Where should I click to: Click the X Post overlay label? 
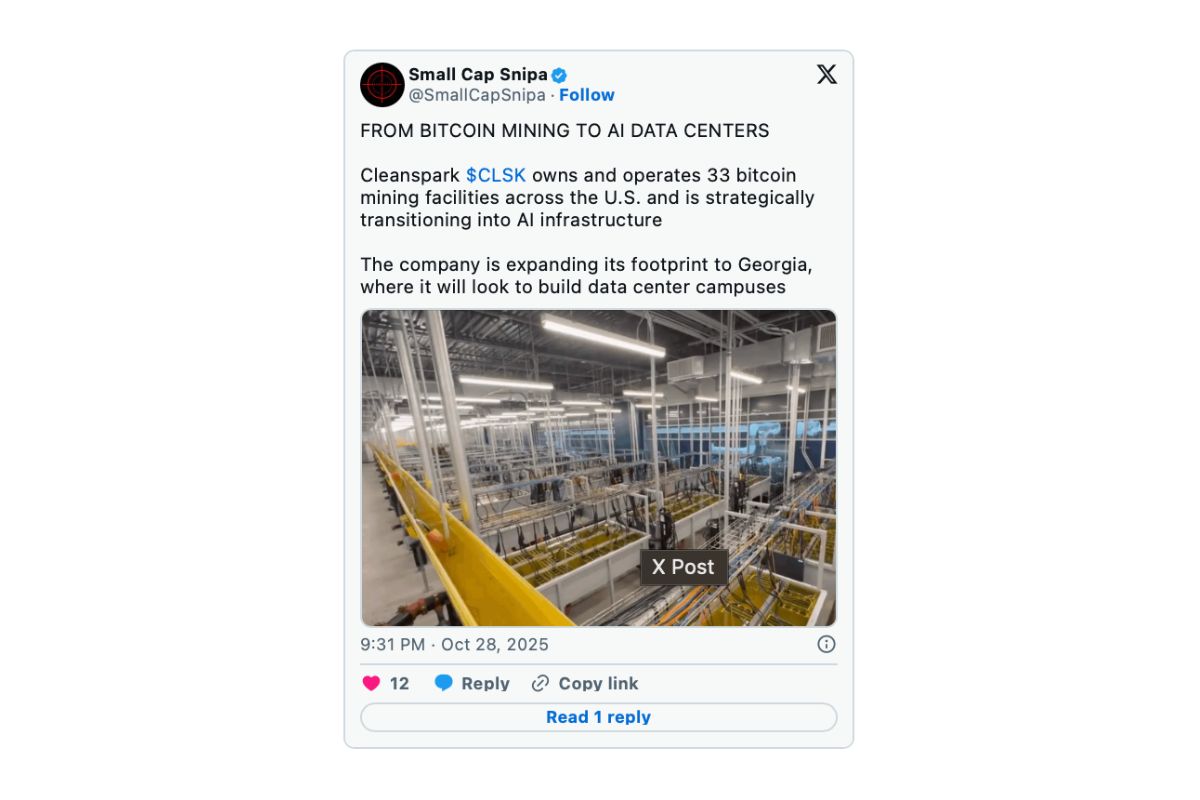point(683,567)
